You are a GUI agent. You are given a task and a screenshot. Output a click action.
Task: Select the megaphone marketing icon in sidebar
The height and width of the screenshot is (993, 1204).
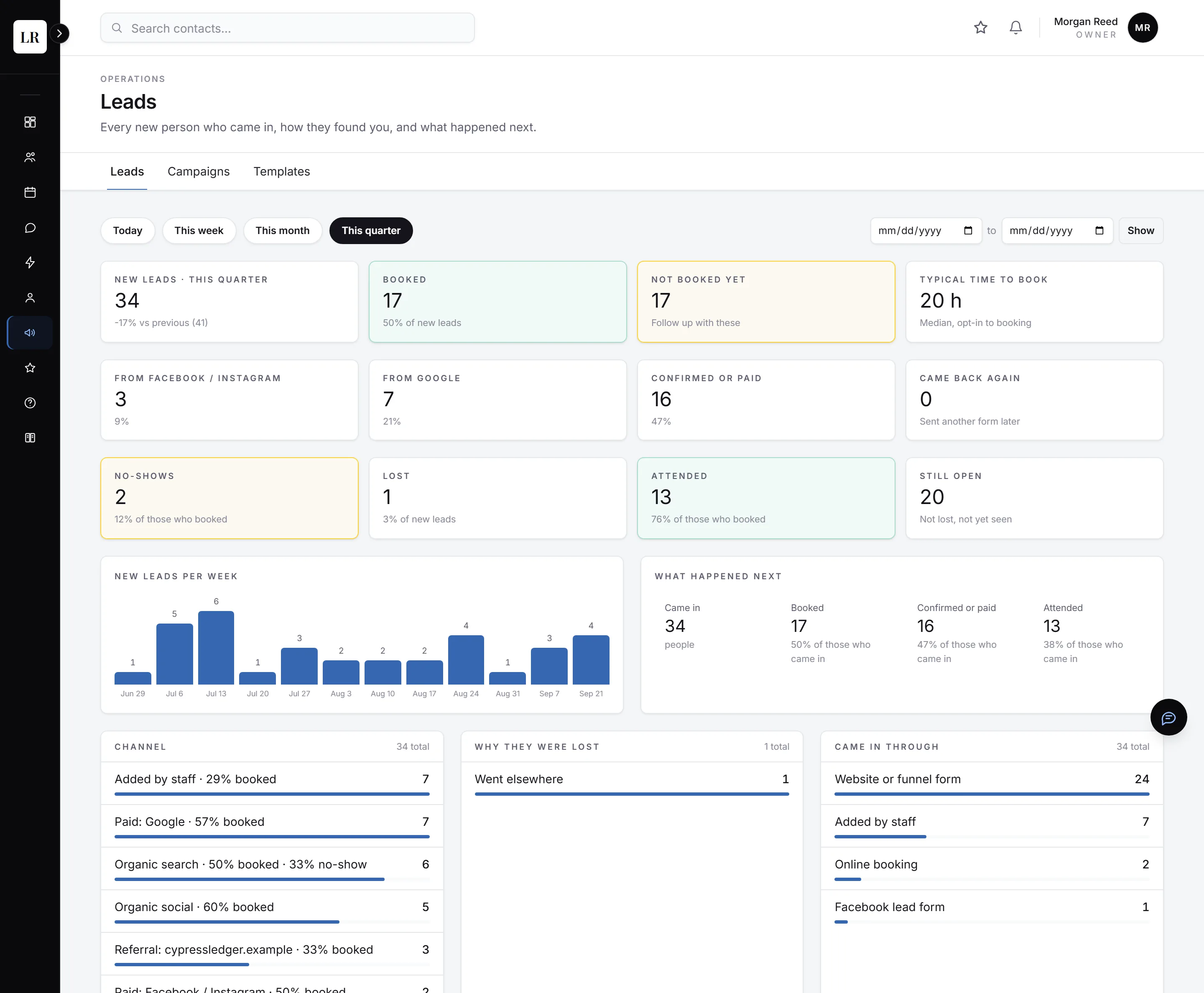pyautogui.click(x=30, y=332)
